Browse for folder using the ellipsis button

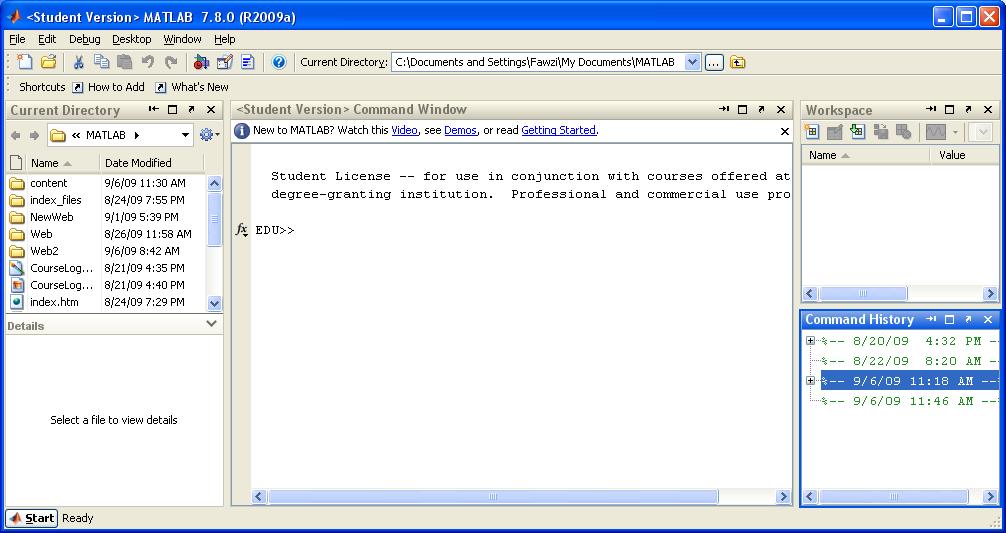click(x=714, y=62)
